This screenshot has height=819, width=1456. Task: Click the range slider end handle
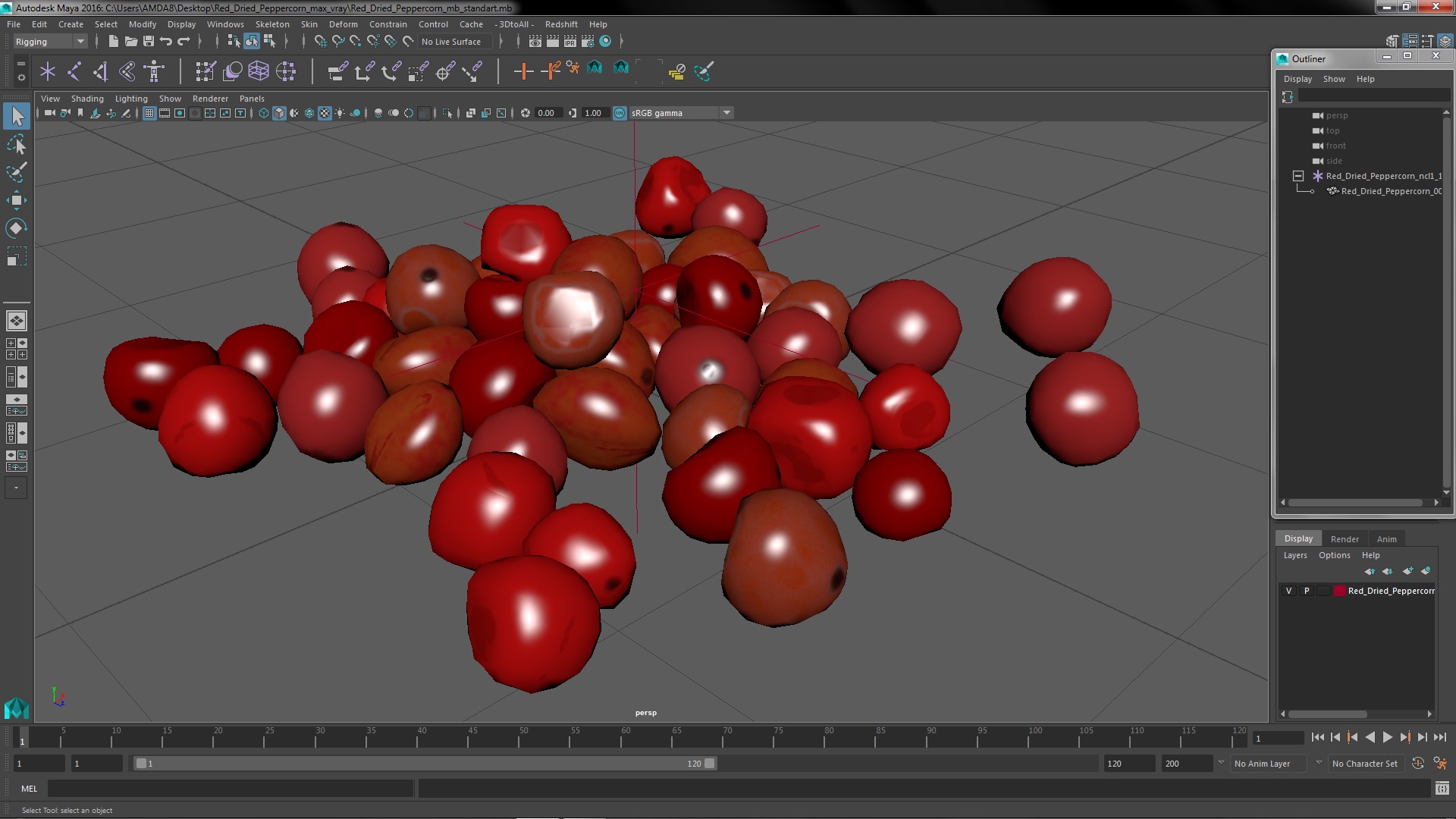(710, 764)
